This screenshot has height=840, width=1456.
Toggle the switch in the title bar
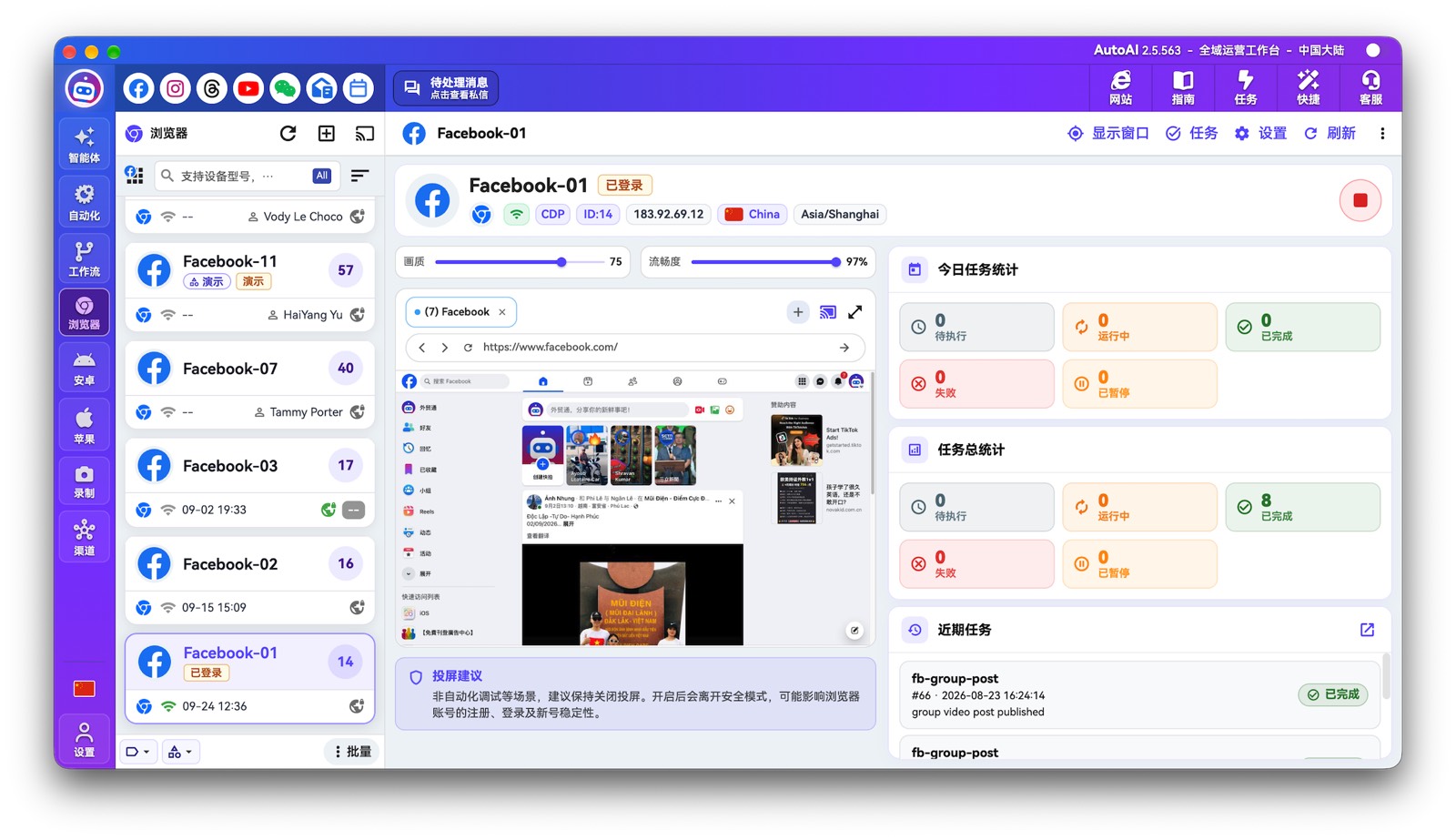tap(1373, 50)
